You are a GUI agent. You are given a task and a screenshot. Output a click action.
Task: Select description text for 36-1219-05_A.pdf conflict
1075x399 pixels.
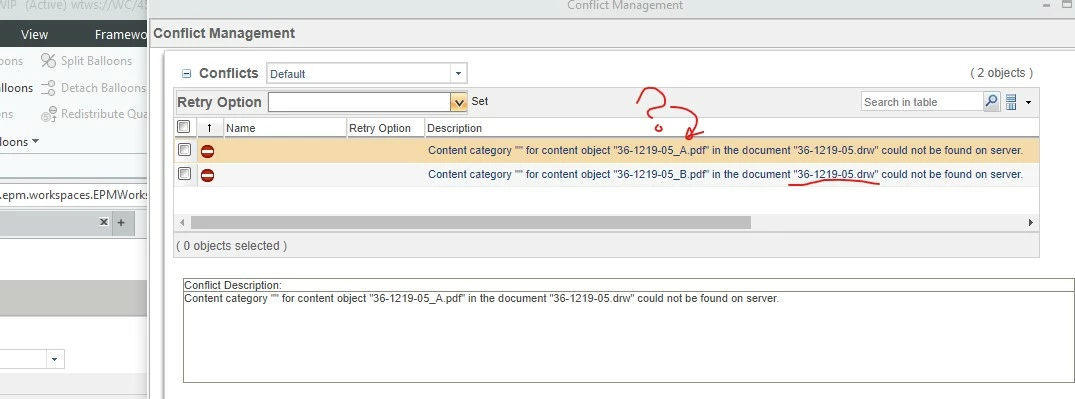pos(725,150)
